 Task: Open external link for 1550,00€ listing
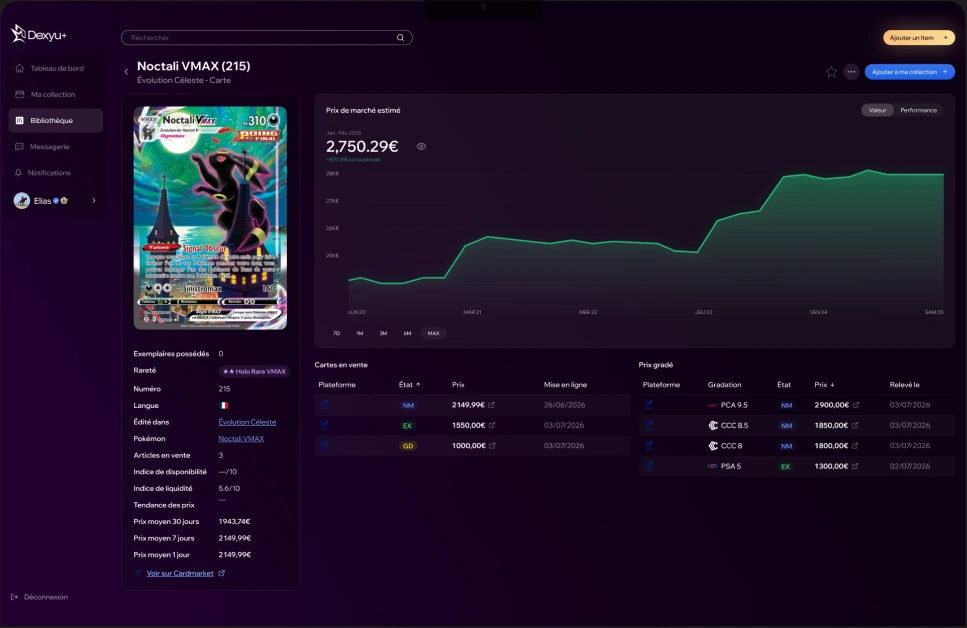pos(492,426)
